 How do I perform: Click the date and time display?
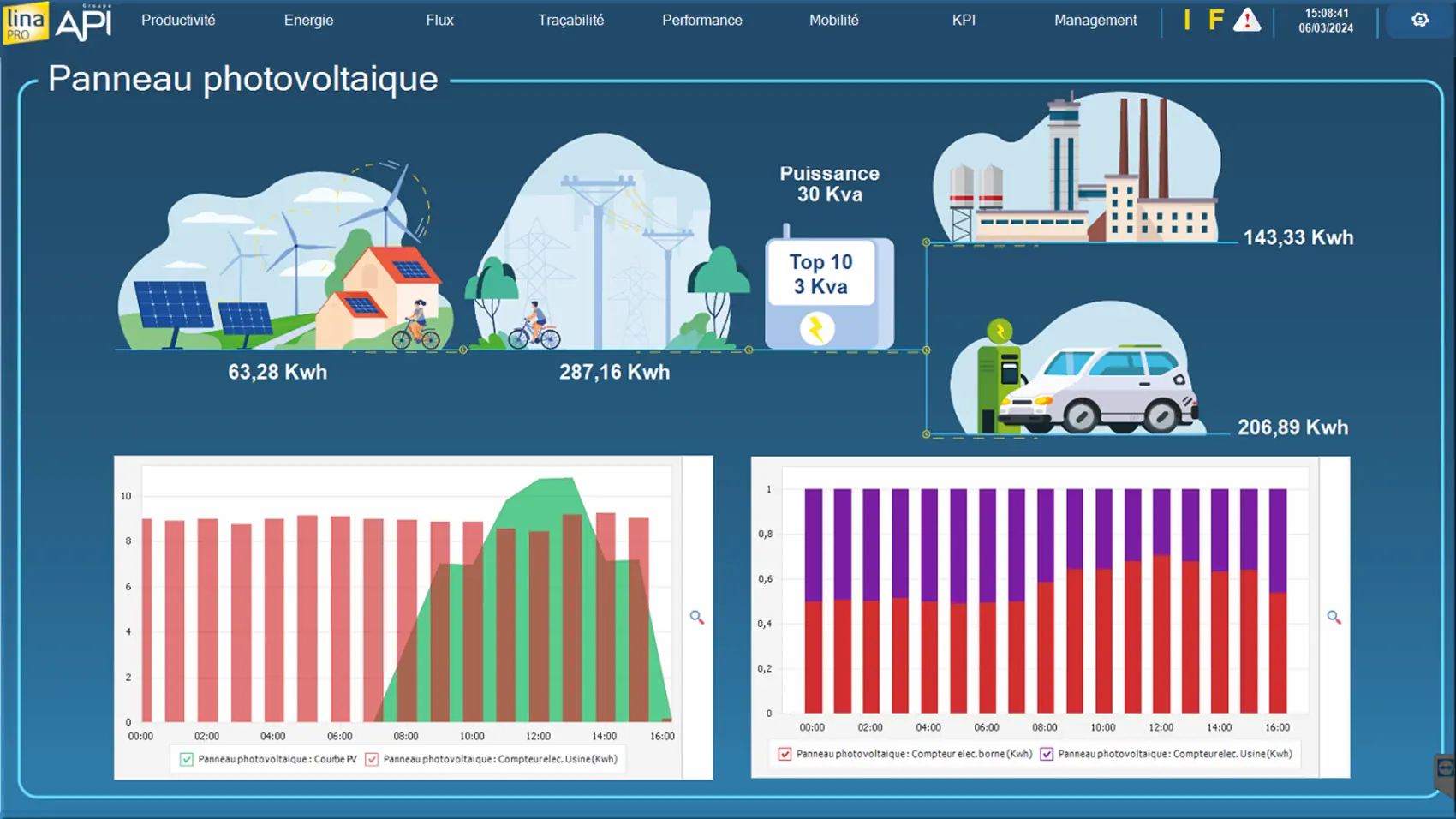tap(1326, 21)
